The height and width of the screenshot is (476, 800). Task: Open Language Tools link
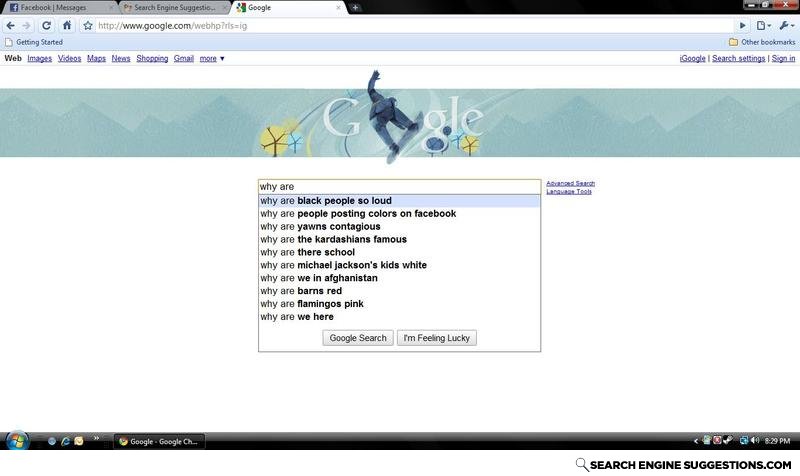point(569,191)
